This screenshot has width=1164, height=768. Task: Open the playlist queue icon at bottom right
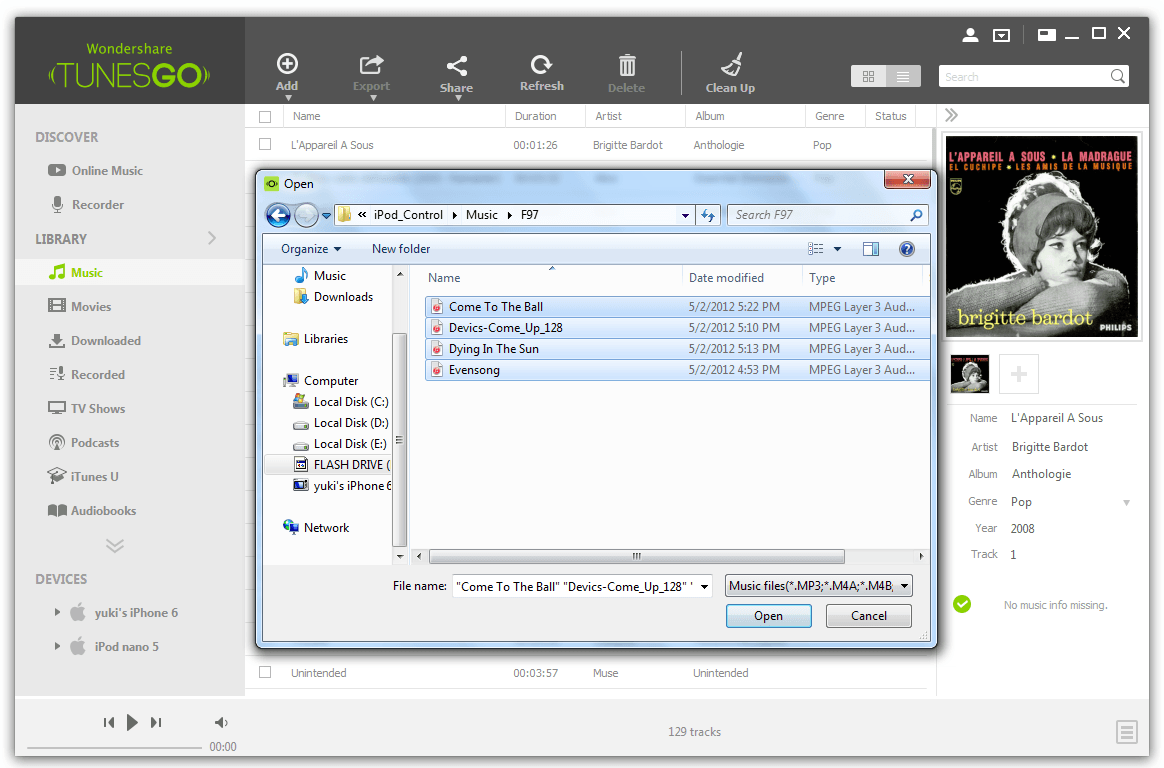click(x=1126, y=732)
